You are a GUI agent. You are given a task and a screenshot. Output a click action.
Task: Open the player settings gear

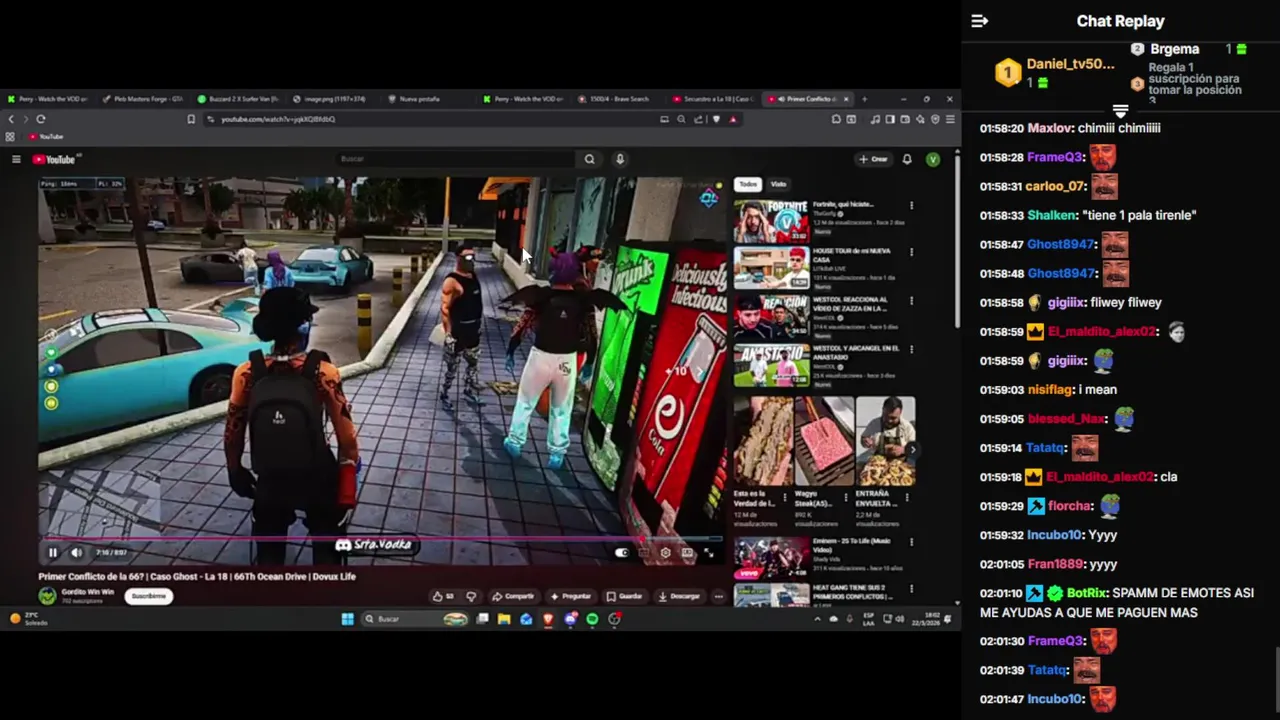click(665, 552)
